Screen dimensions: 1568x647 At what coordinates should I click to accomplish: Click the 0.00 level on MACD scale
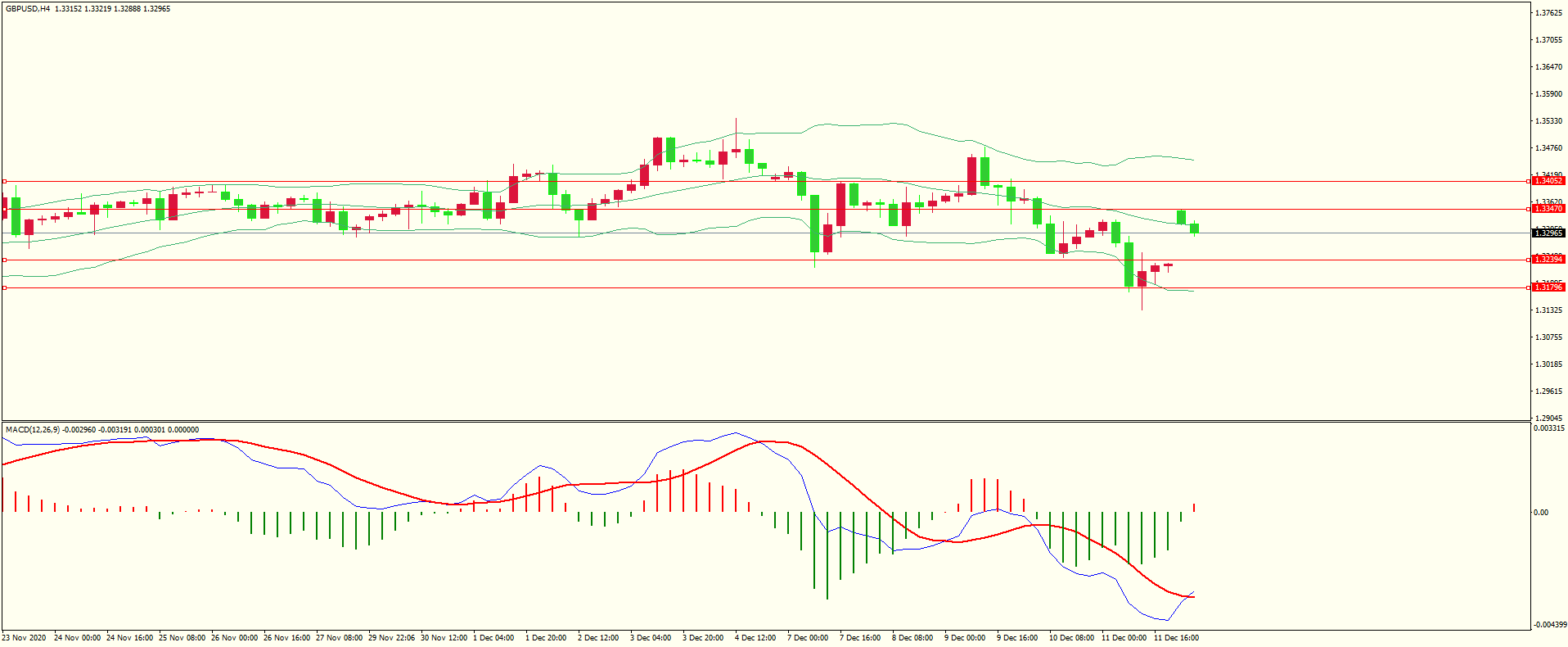1540,513
